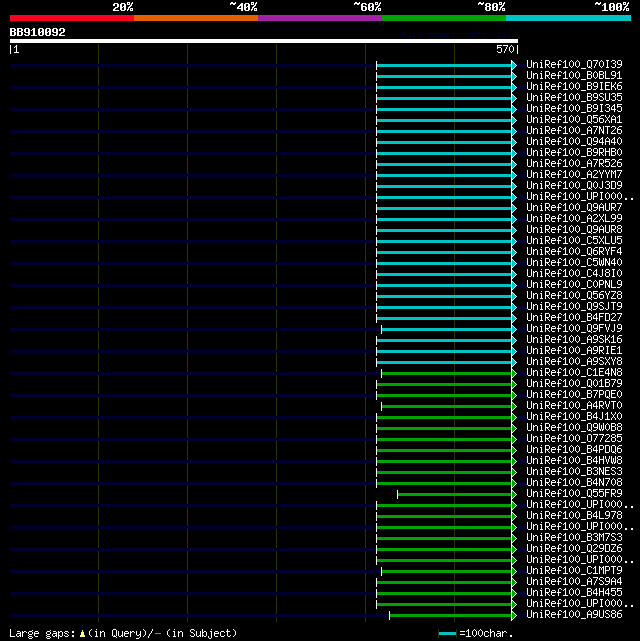Click the orange ~40% identity legend bar
This screenshot has width=640, height=641.
pos(196,18)
